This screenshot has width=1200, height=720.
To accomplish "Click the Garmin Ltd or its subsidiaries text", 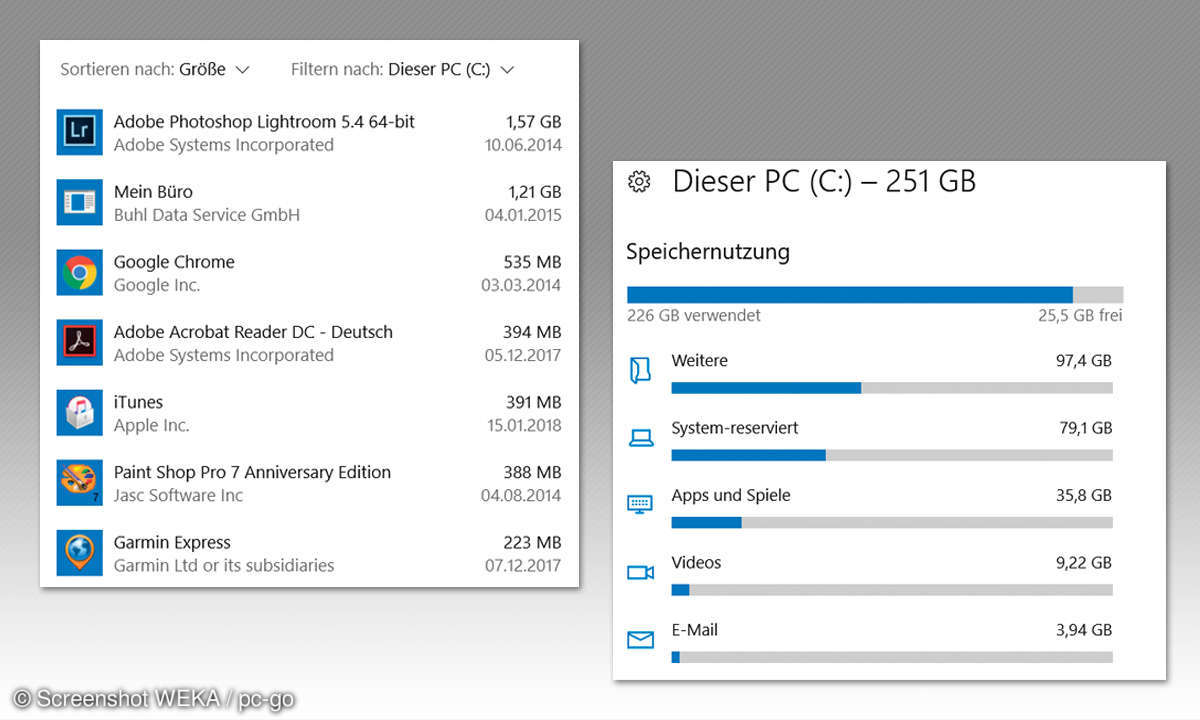I will (x=224, y=565).
